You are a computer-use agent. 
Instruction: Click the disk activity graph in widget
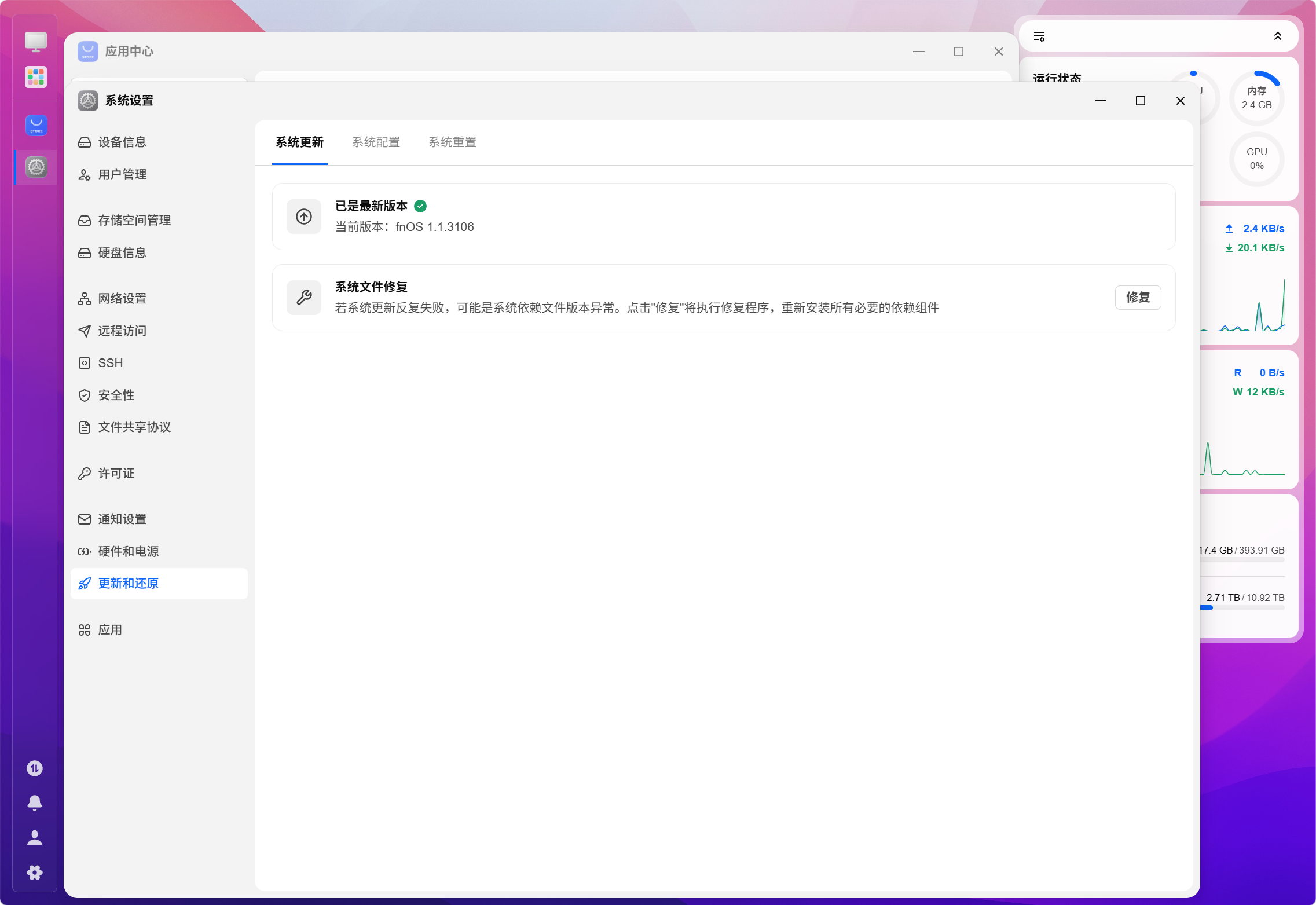point(1242,459)
